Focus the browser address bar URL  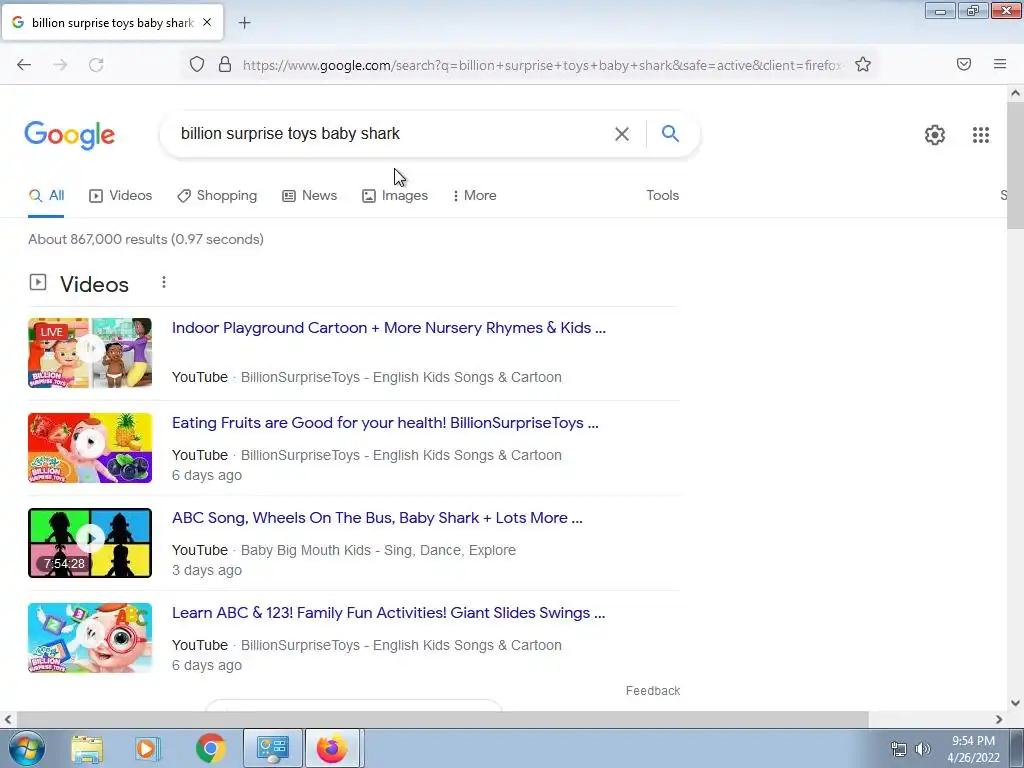(542, 65)
